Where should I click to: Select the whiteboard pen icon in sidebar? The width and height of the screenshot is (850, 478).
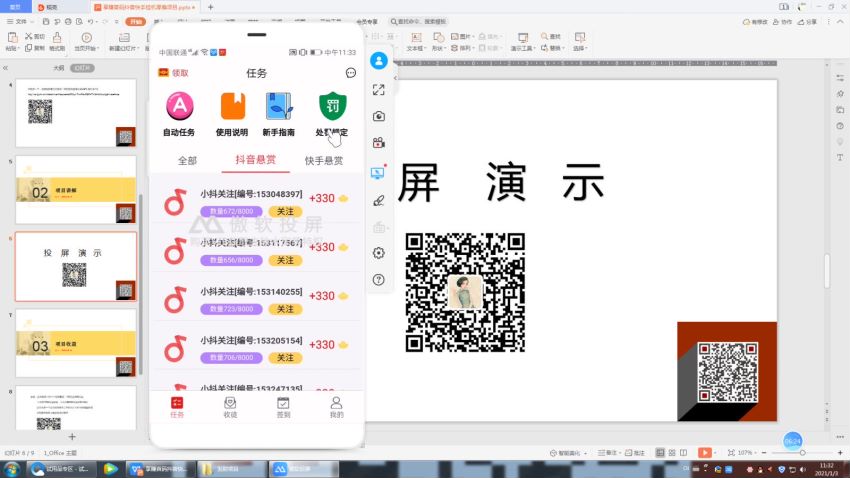click(378, 201)
